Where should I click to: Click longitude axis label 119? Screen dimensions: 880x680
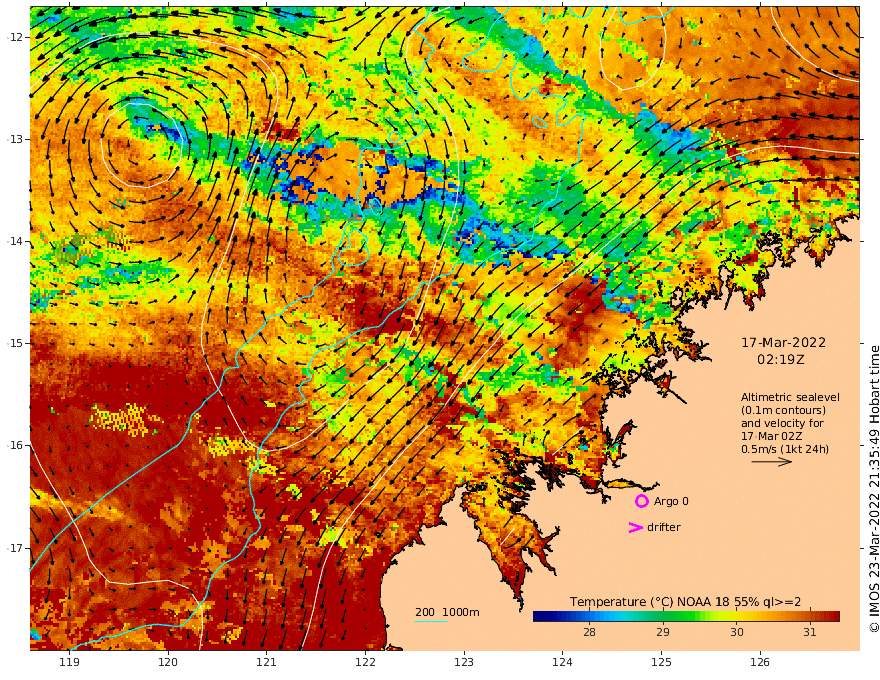pyautogui.click(x=69, y=663)
